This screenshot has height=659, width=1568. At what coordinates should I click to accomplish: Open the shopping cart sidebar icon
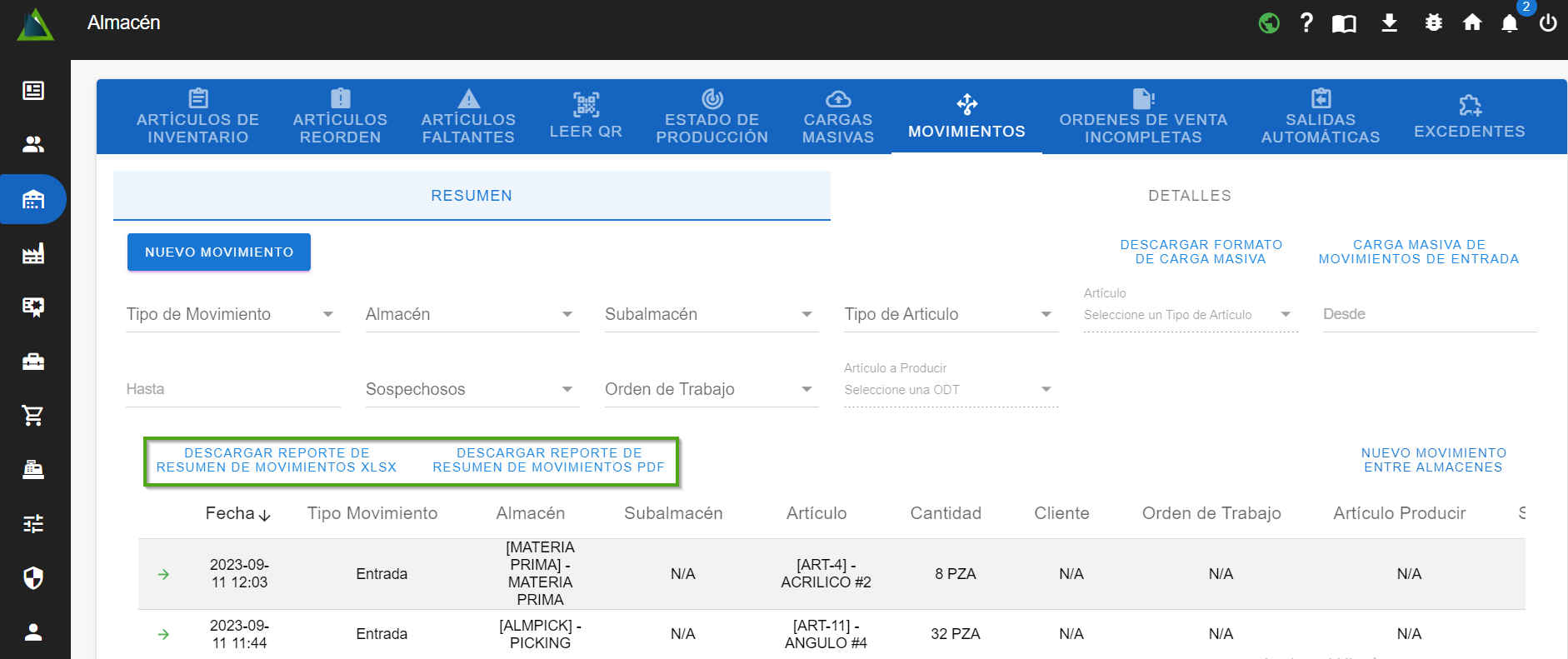tap(33, 415)
